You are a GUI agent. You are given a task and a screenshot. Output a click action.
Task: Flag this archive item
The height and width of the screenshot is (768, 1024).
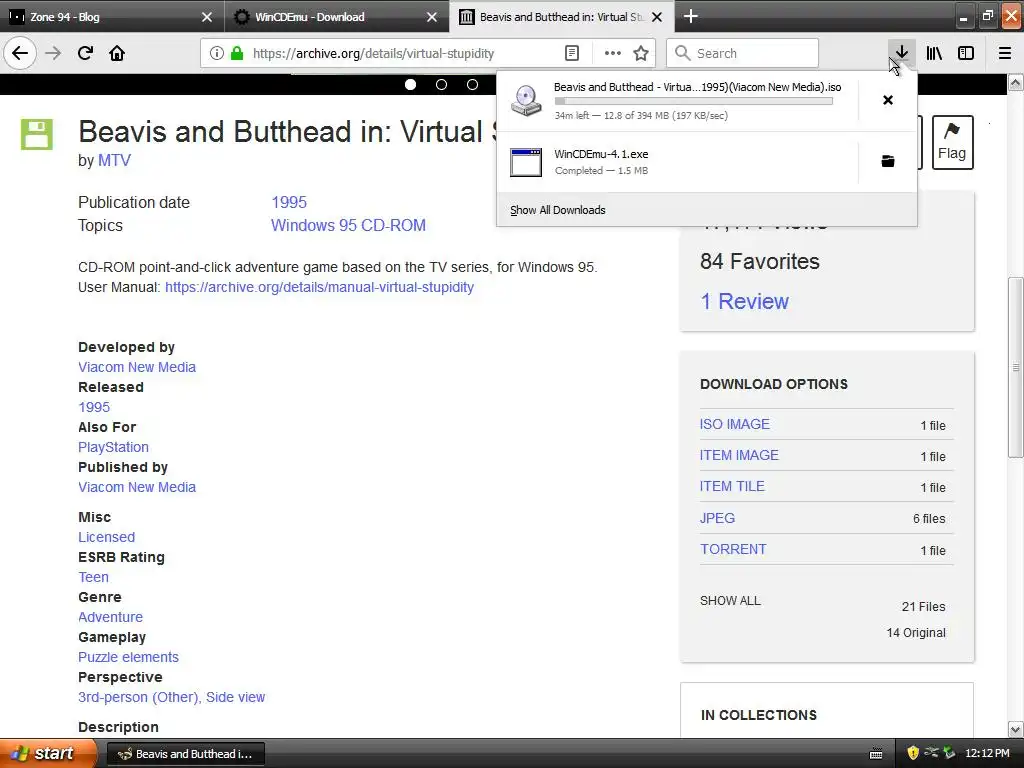click(952, 142)
